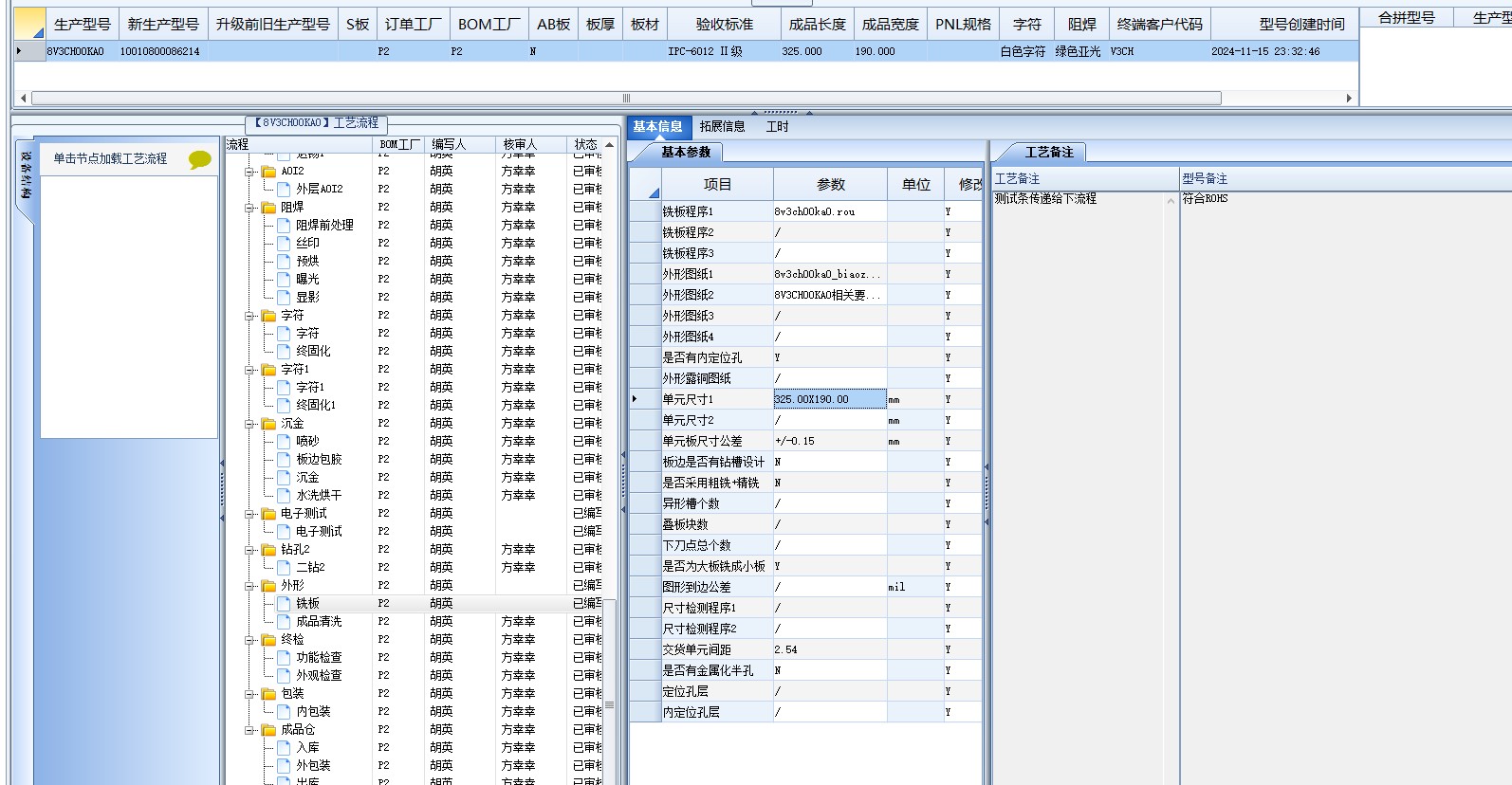1512x785 pixels.
Task: Collapse the 包装 tree node
Action: [249, 694]
